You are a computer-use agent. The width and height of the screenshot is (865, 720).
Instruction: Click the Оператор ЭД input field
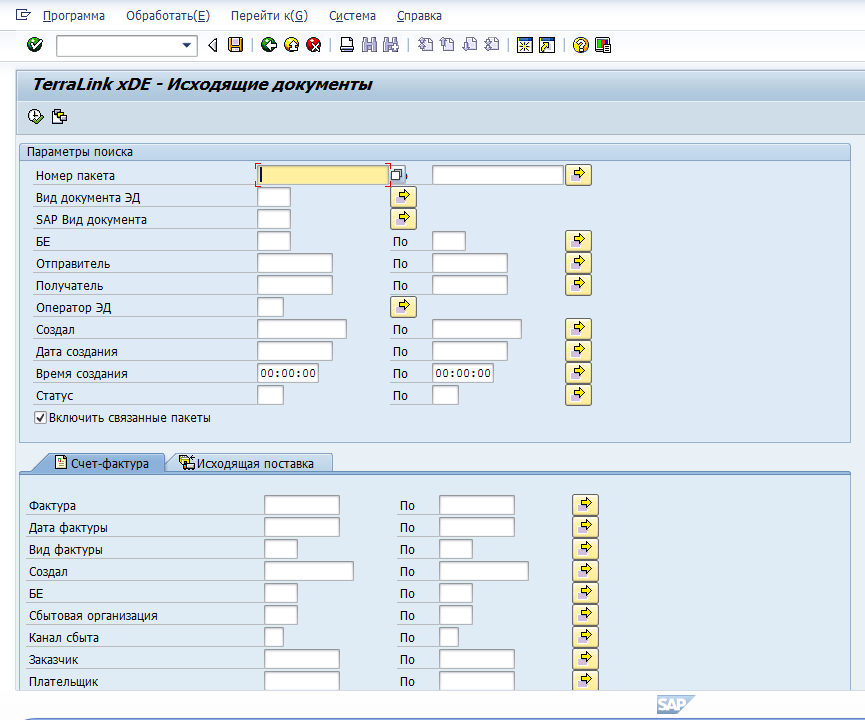click(x=270, y=307)
